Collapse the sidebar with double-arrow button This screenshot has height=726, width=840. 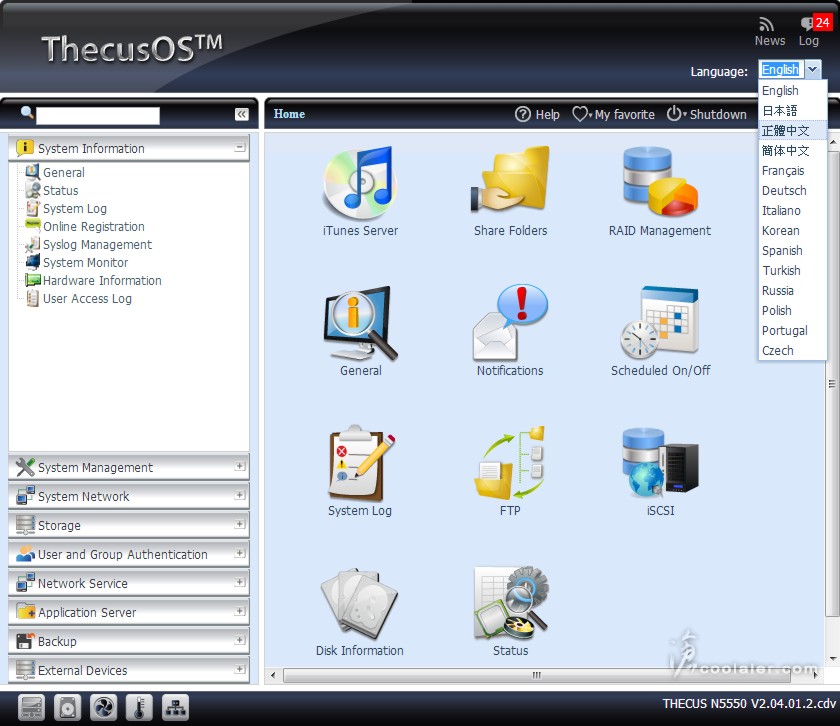tap(242, 114)
